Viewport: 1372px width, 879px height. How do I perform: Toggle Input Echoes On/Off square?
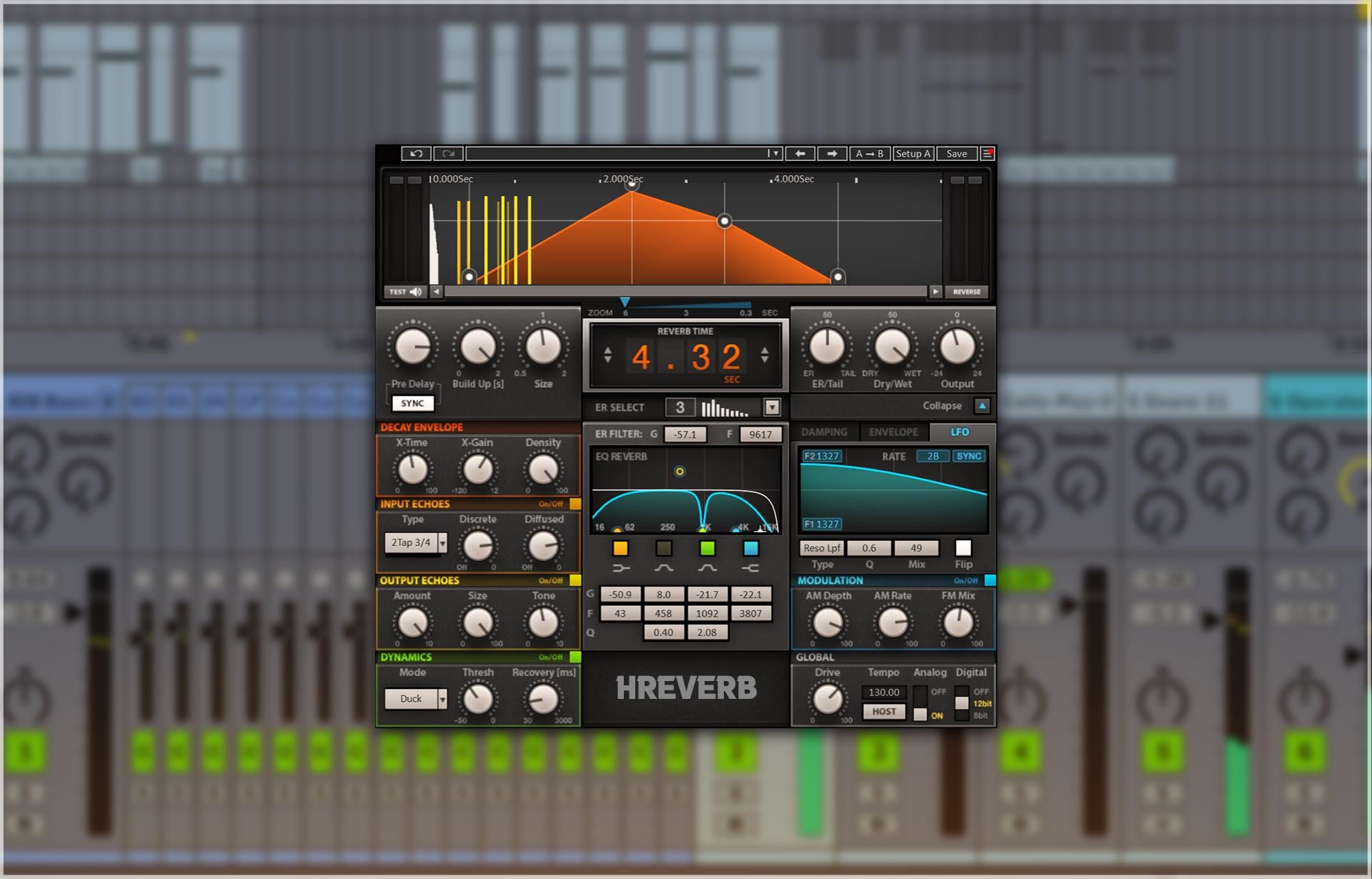[x=575, y=505]
